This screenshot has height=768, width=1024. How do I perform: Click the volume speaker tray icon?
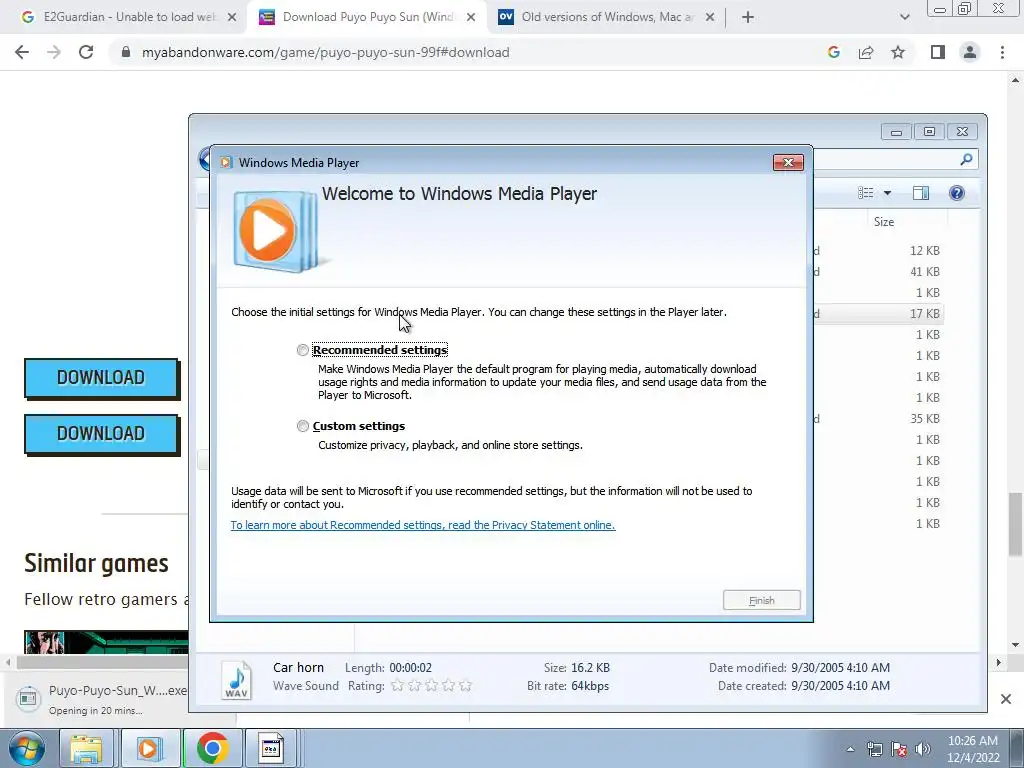(x=923, y=750)
